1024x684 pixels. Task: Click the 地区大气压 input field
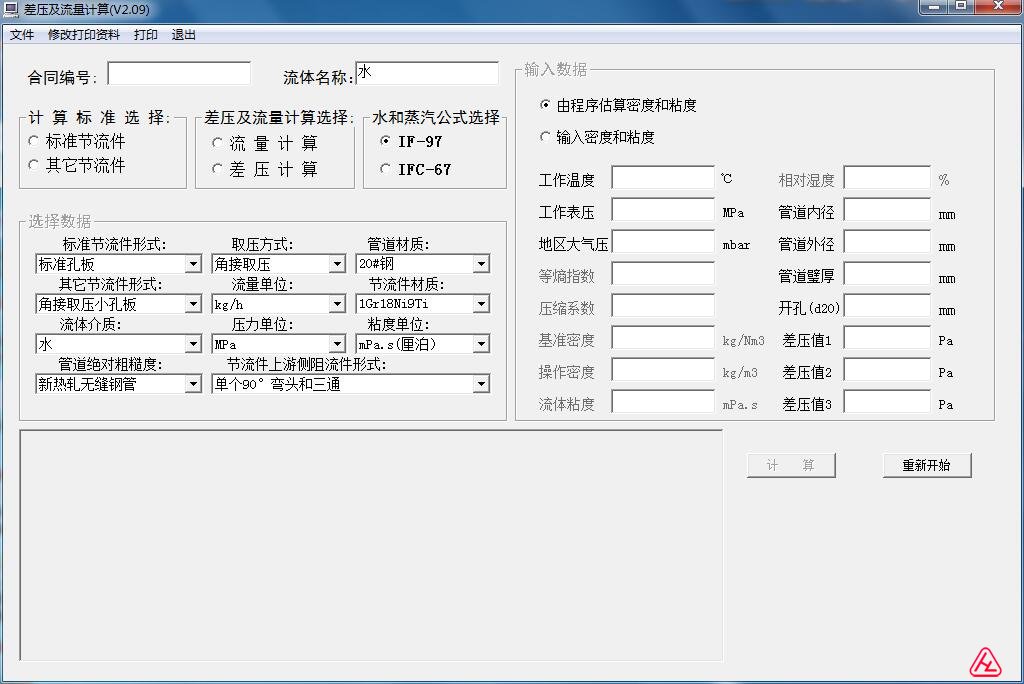tap(663, 242)
